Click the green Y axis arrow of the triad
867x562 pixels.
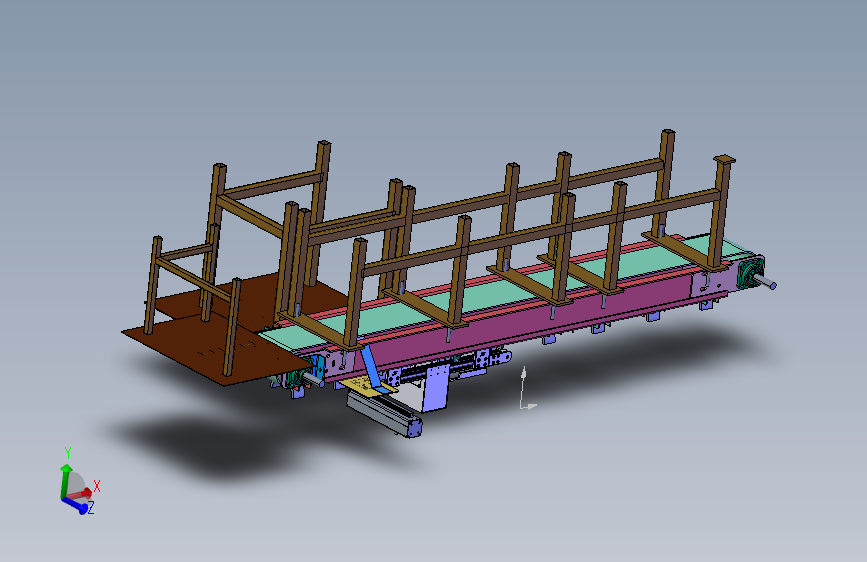[x=66, y=478]
